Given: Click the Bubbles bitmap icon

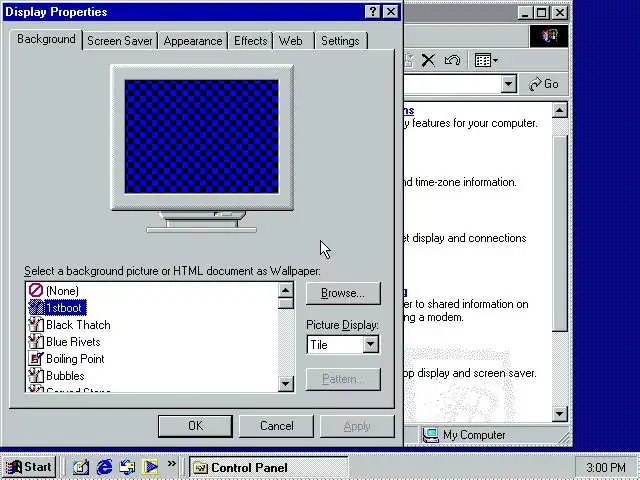Looking at the screenshot, I should coord(36,376).
